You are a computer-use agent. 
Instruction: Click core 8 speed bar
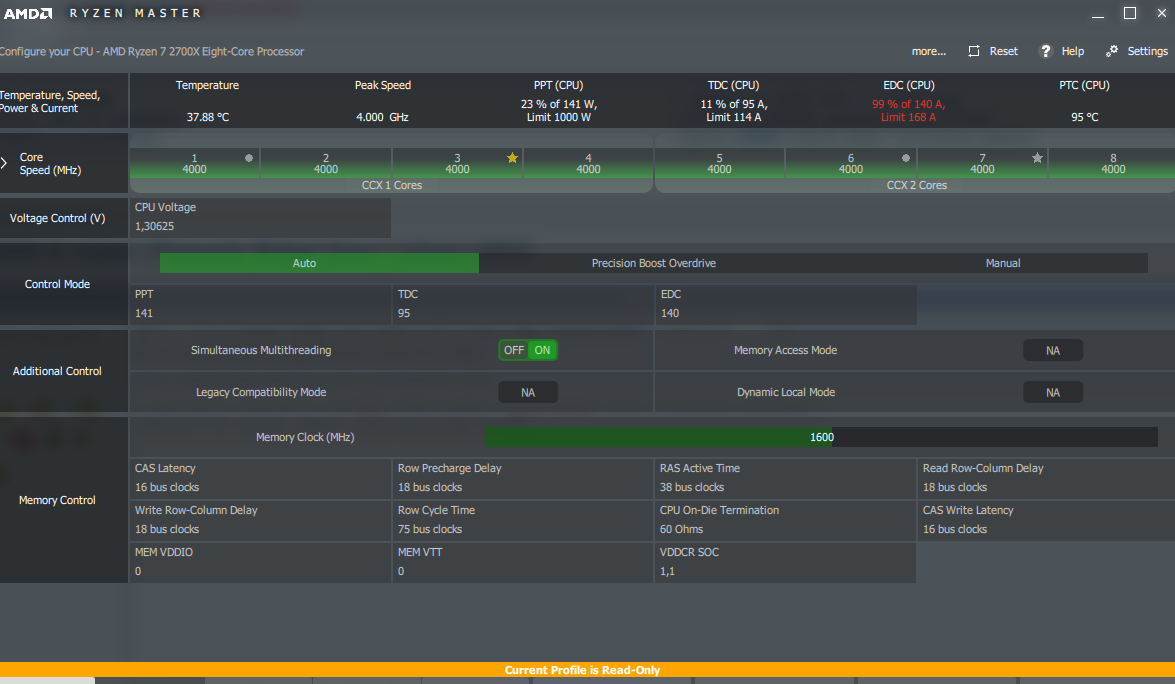[x=1113, y=163]
